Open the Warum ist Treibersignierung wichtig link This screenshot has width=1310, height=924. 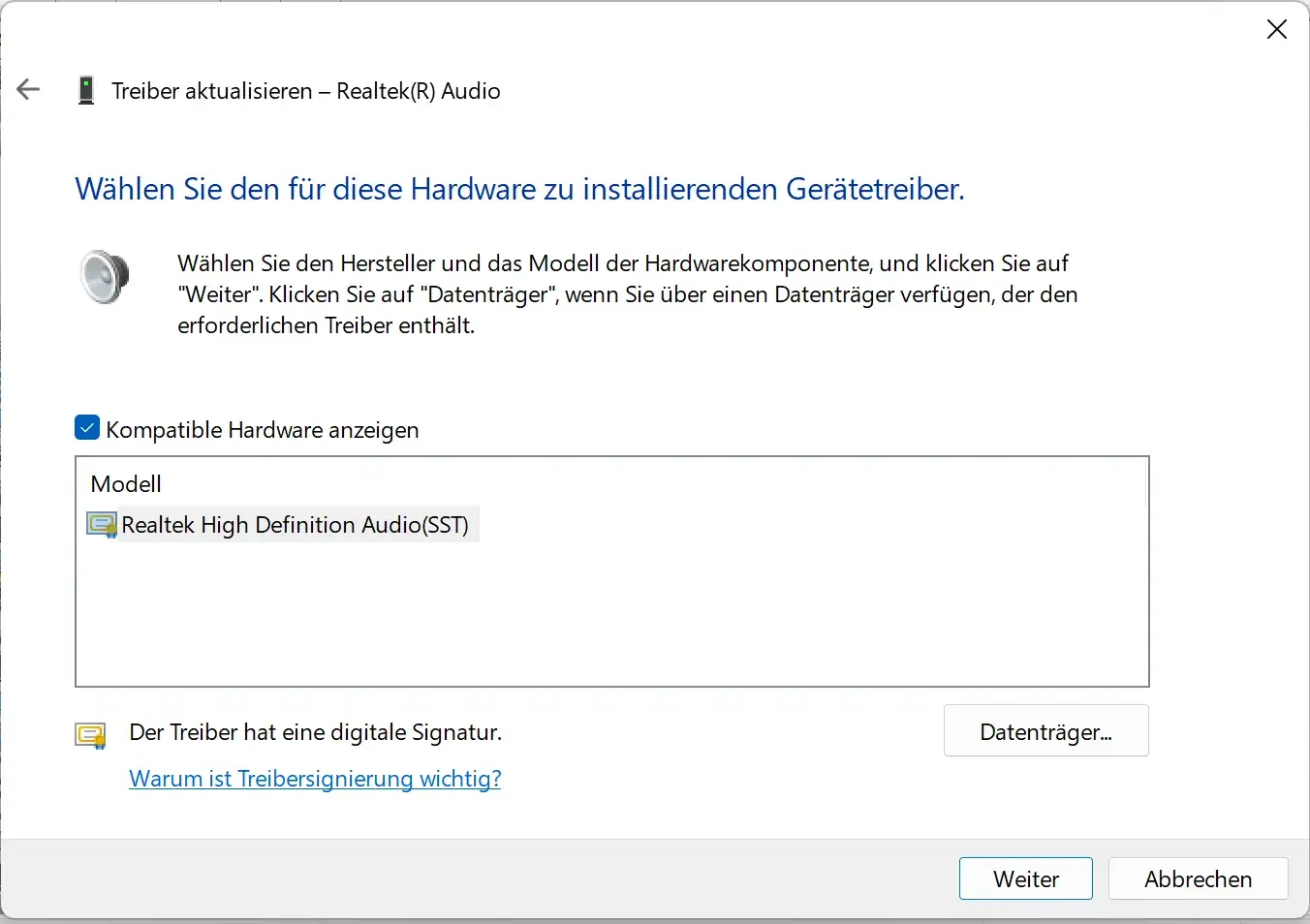(x=315, y=779)
